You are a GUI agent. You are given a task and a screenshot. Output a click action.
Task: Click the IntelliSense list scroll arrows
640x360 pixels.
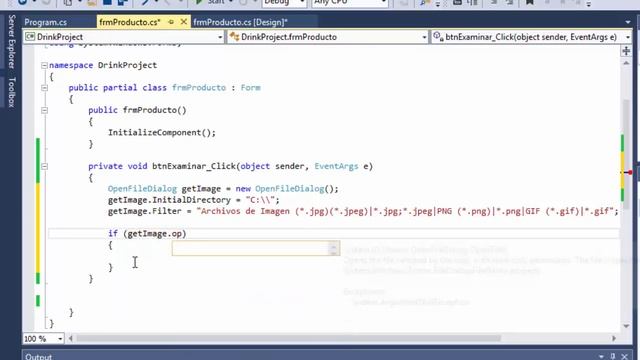point(334,248)
